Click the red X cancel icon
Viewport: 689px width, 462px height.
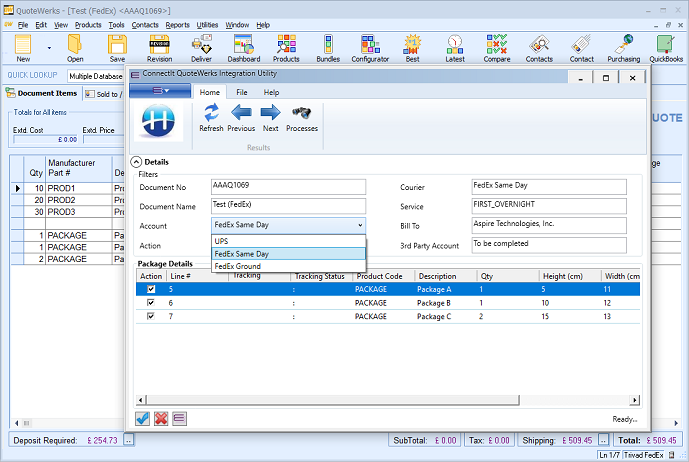[x=161, y=418]
